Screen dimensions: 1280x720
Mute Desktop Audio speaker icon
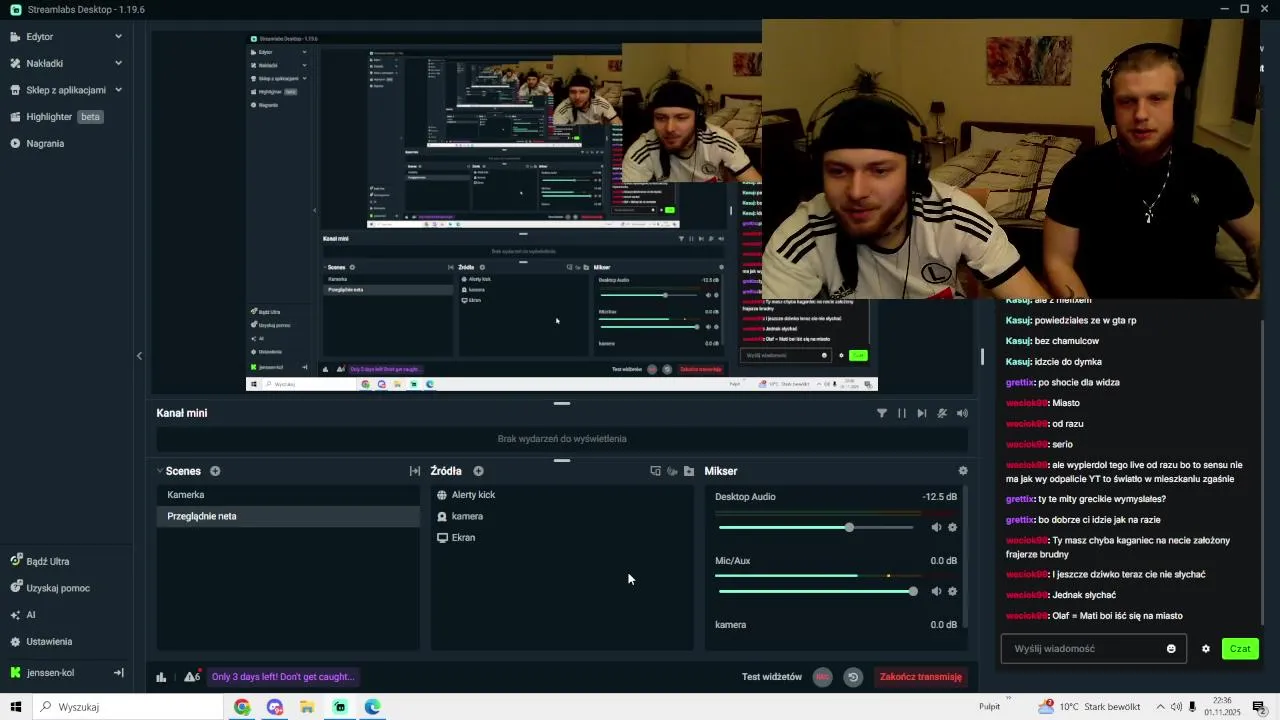937,527
